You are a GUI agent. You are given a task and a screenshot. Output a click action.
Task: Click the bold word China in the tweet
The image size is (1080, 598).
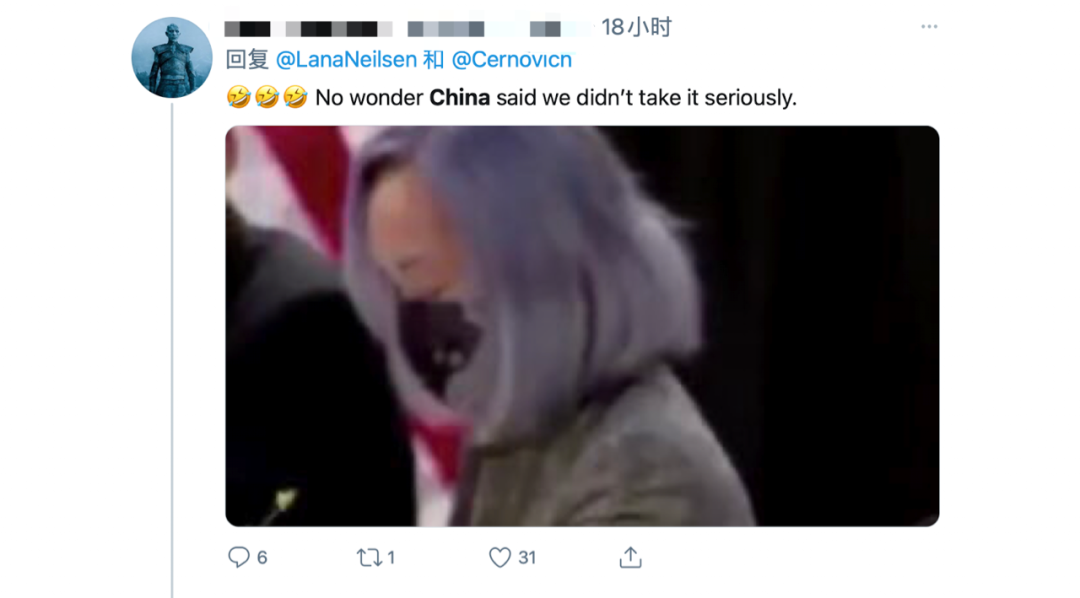[459, 98]
